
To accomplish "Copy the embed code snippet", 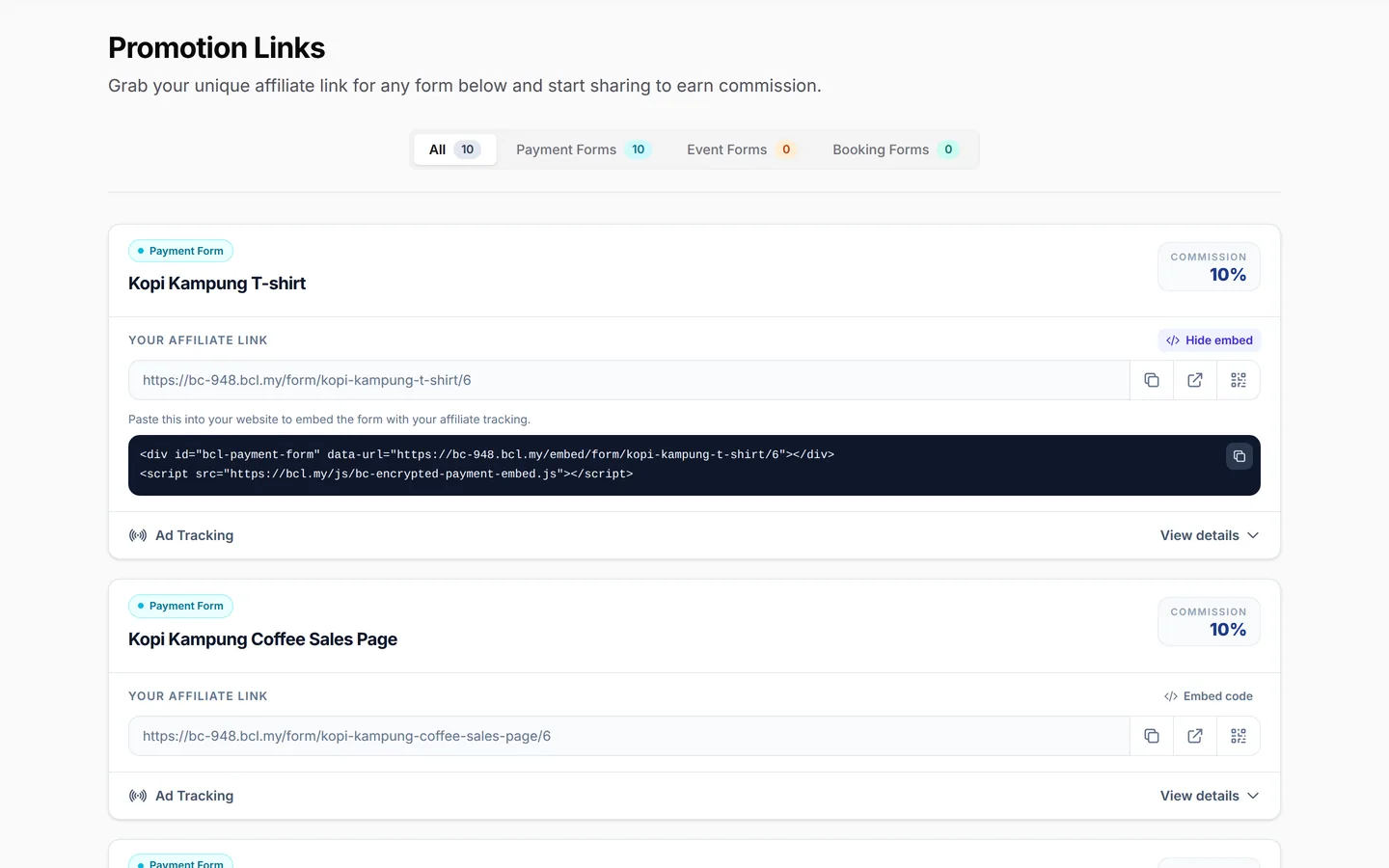I will (x=1239, y=456).
